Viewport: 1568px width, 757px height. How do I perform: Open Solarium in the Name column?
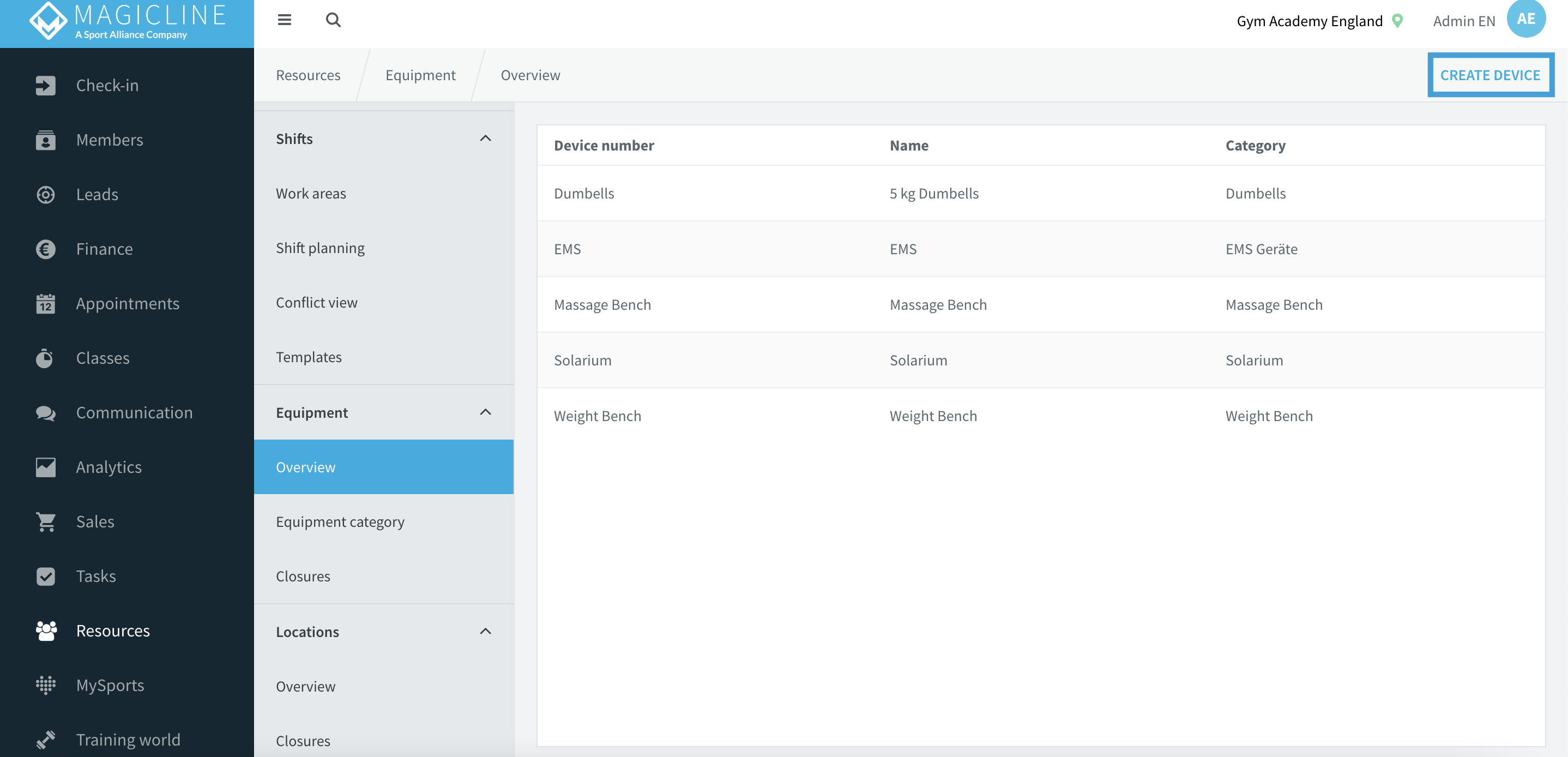coord(918,361)
